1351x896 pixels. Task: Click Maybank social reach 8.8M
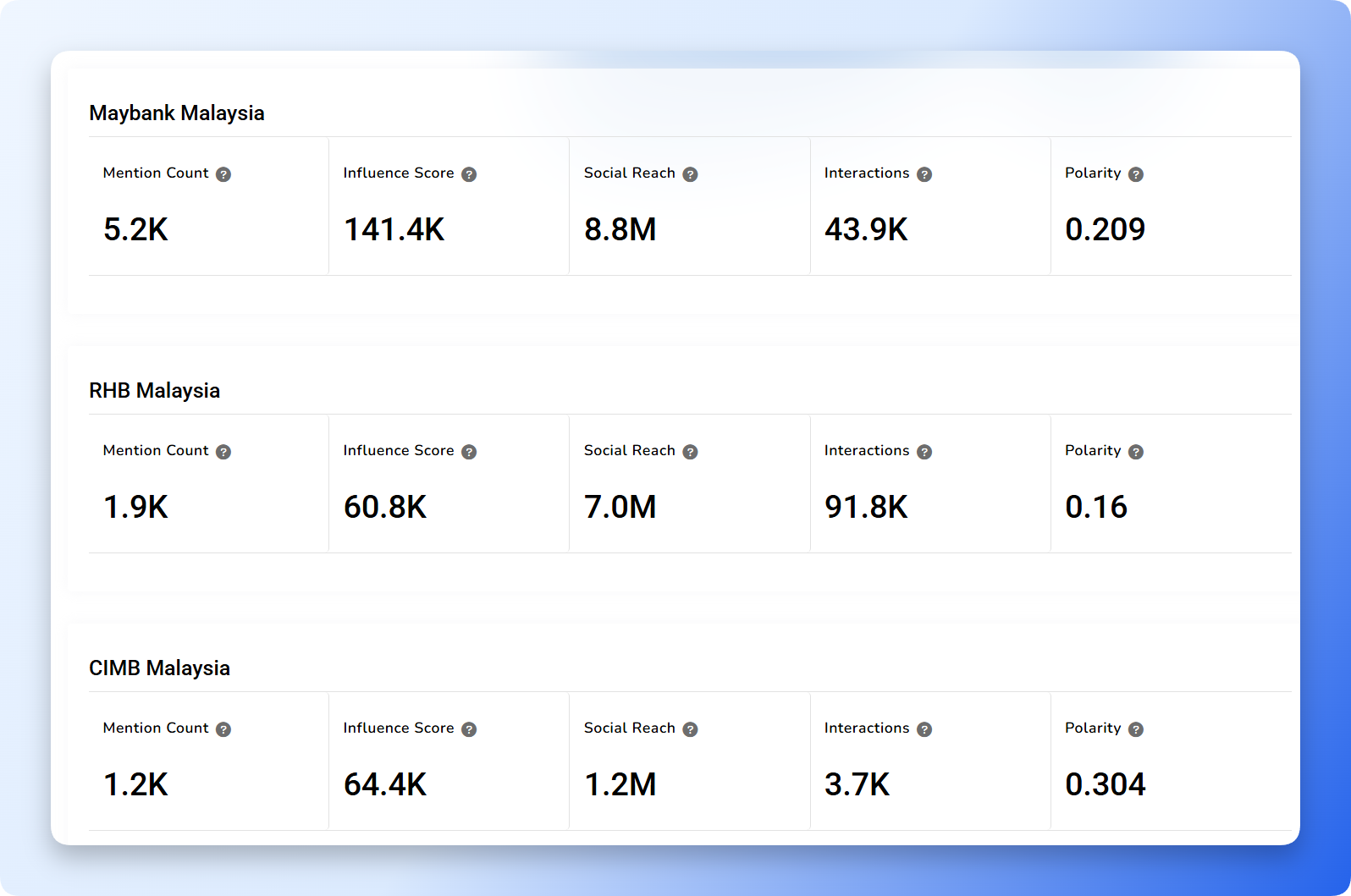coord(620,229)
